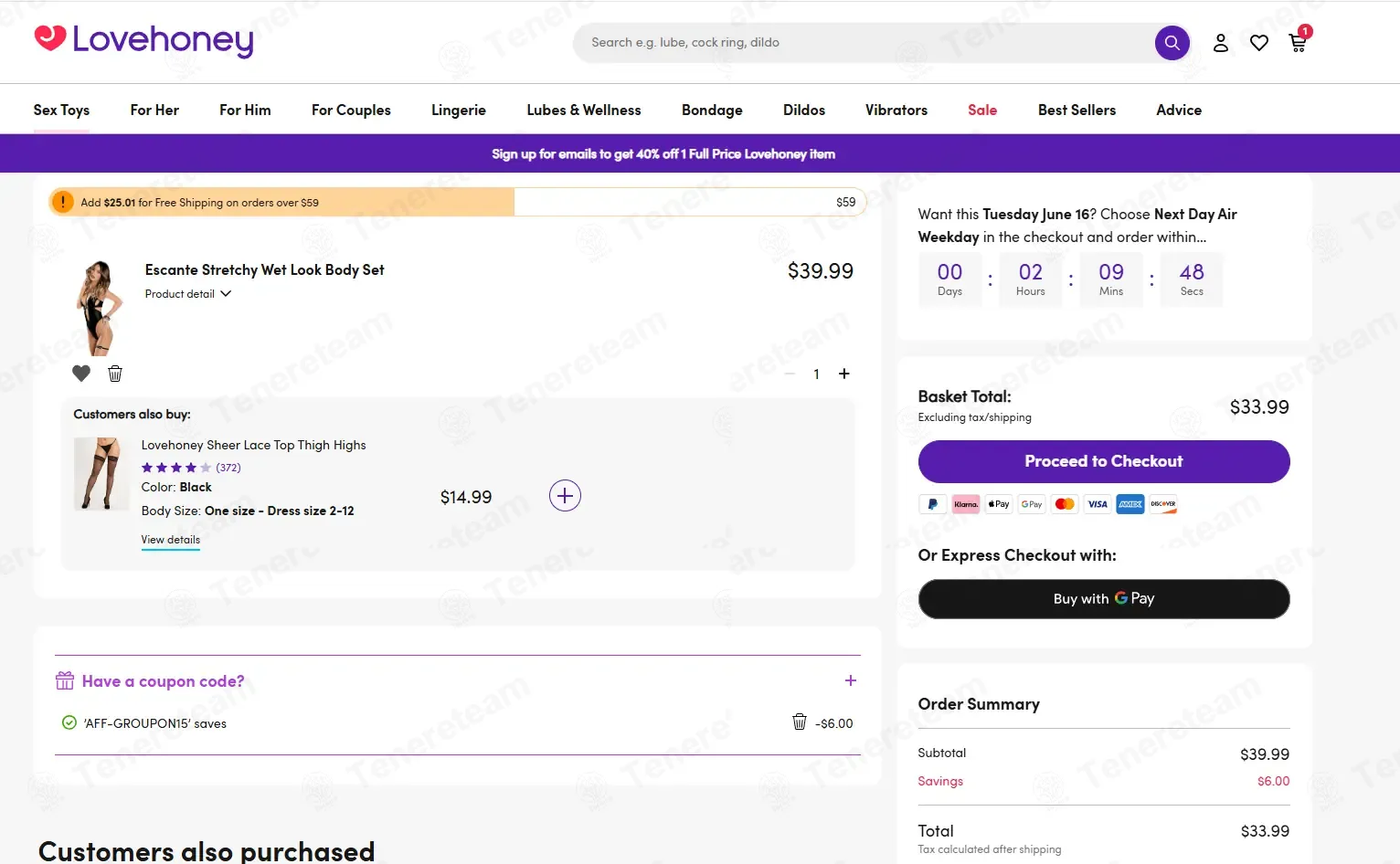Click the green coupon applied checkmark
Image resolution: width=1400 pixels, height=864 pixels.
(69, 722)
